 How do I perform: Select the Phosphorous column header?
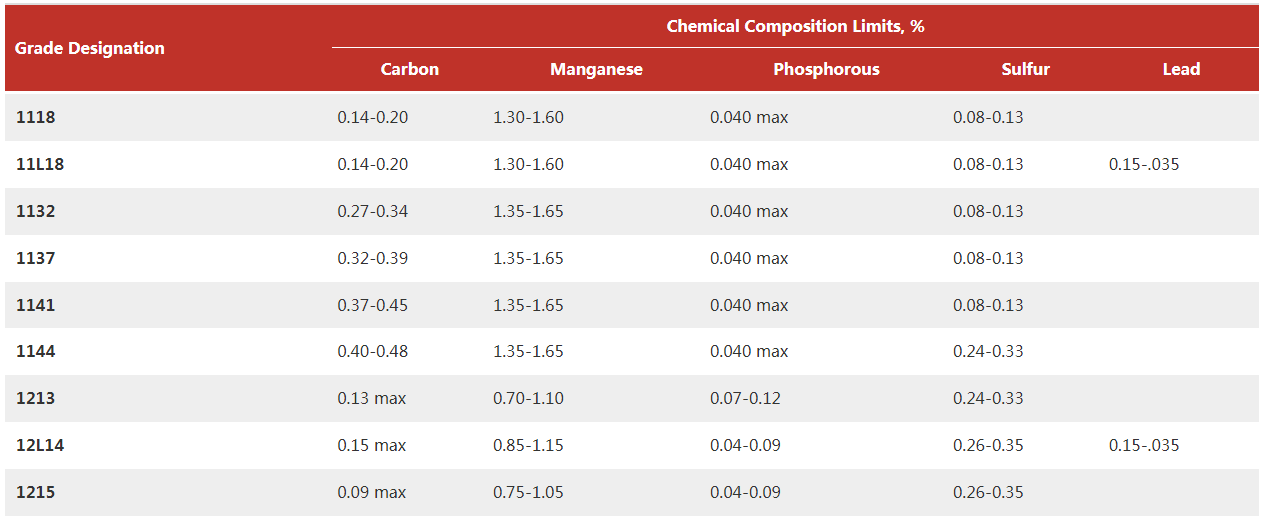point(826,69)
